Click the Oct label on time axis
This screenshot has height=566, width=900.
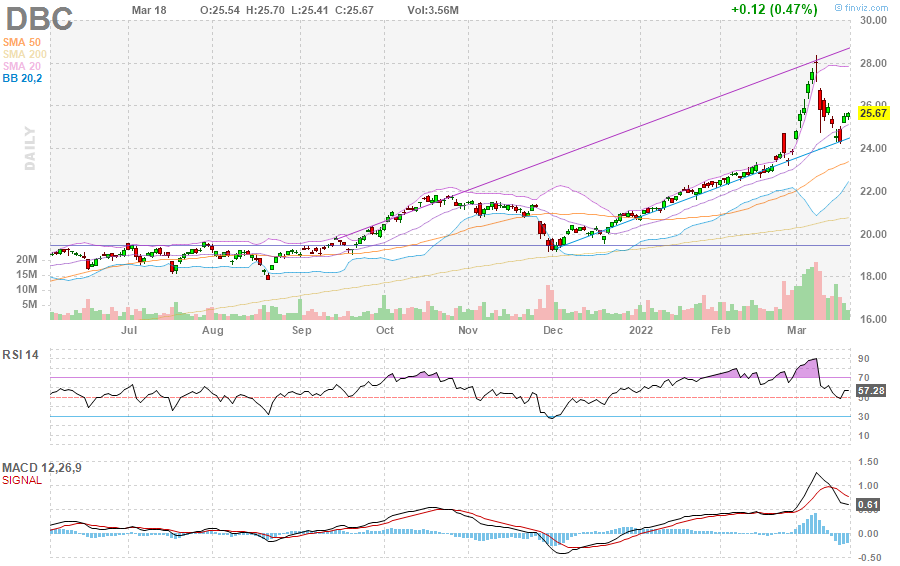(385, 330)
